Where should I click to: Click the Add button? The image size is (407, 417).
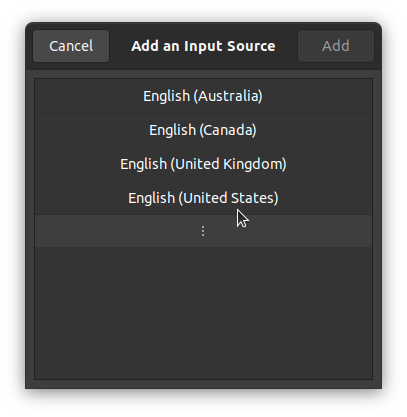[336, 46]
